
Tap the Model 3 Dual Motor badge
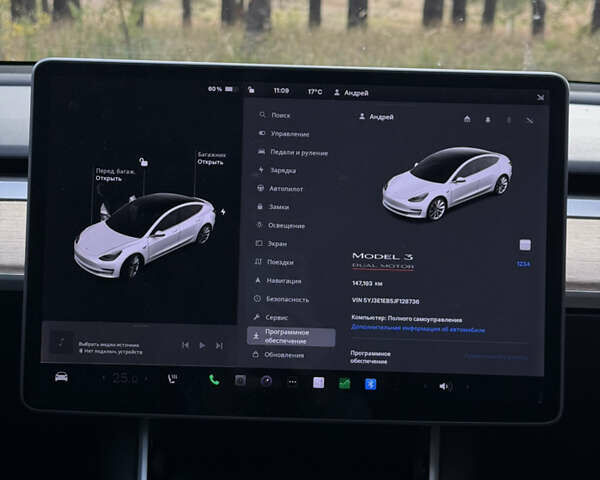pos(383,261)
